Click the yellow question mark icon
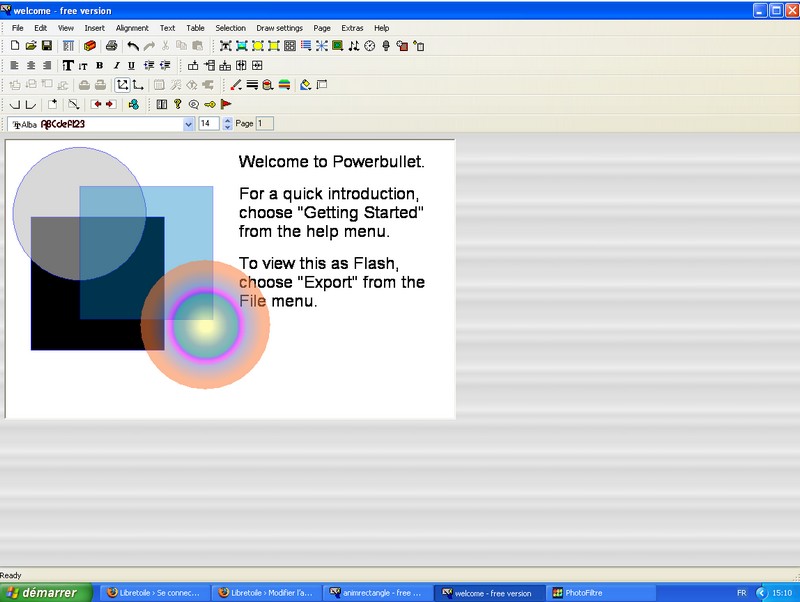 pyautogui.click(x=178, y=105)
